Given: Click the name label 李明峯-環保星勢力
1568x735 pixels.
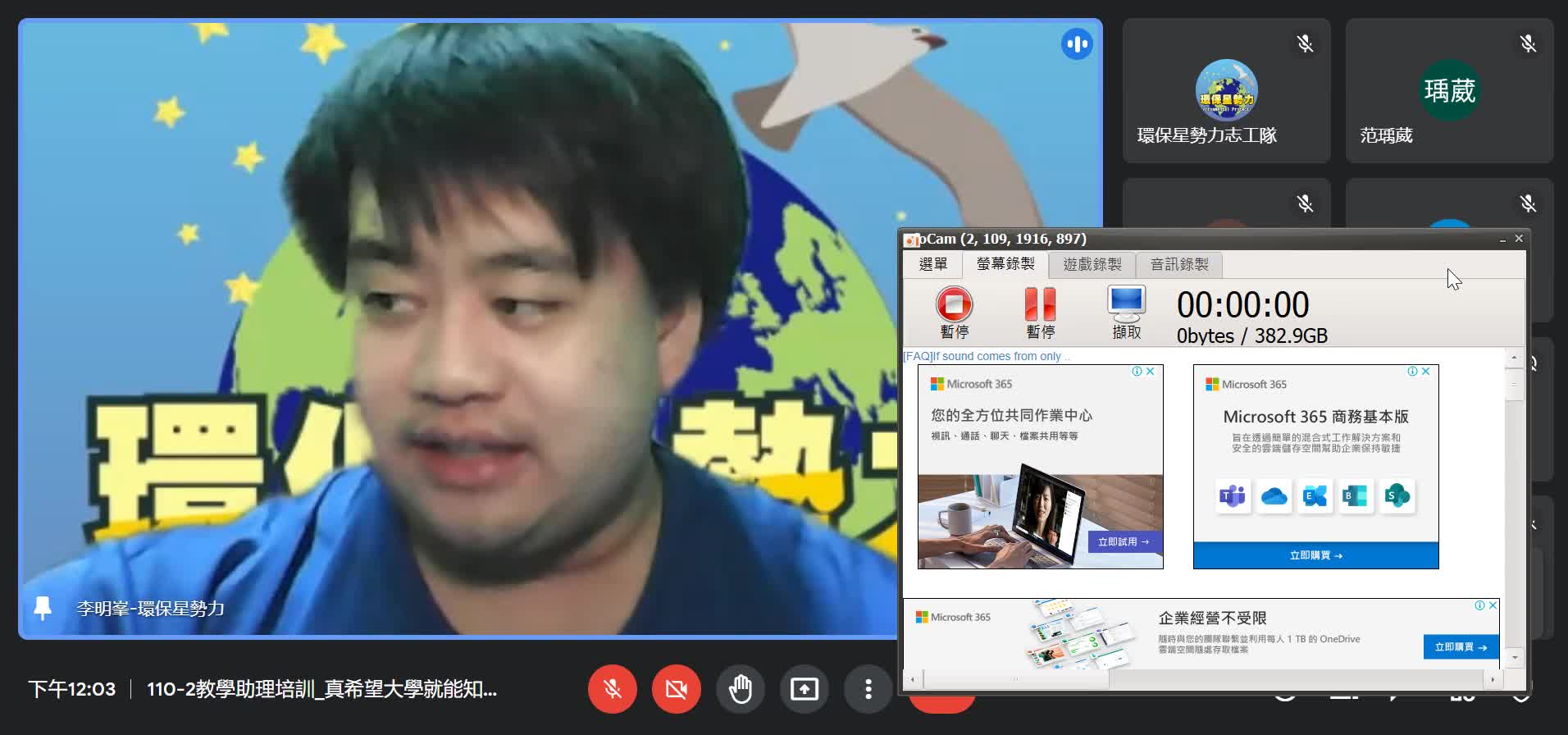Looking at the screenshot, I should [151, 609].
